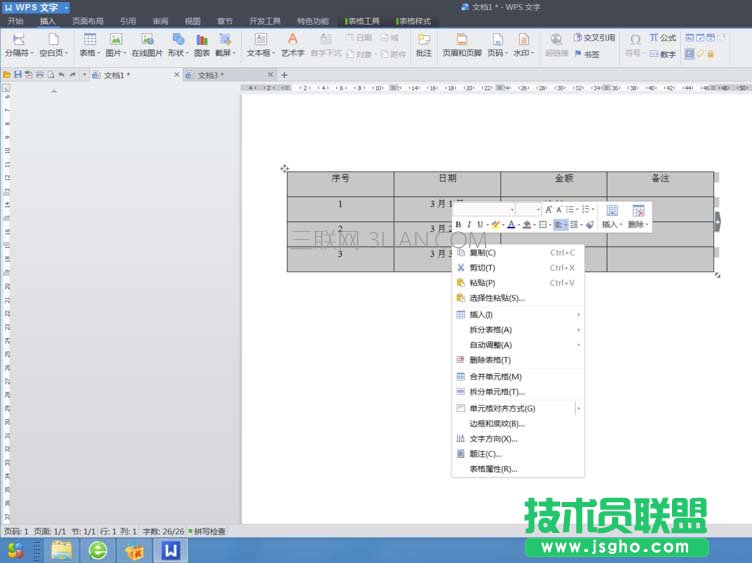The image size is (752, 563).
Task: Open the font size dropdown in mini toolbar
Action: [539, 210]
